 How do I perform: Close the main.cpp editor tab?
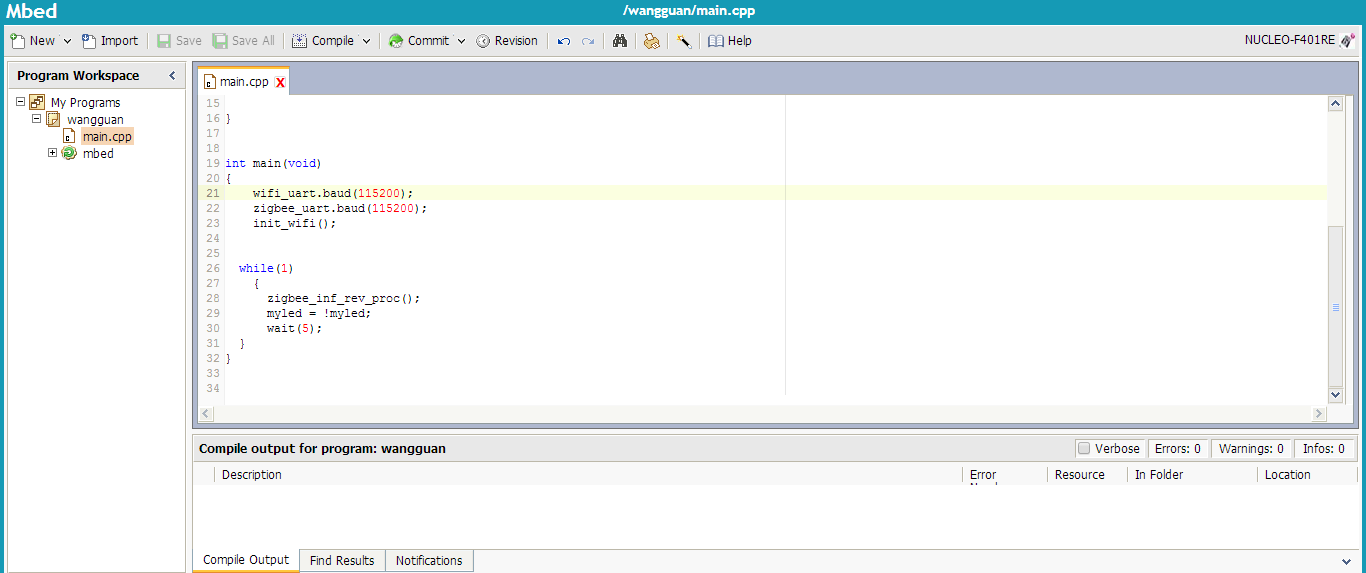tap(280, 83)
